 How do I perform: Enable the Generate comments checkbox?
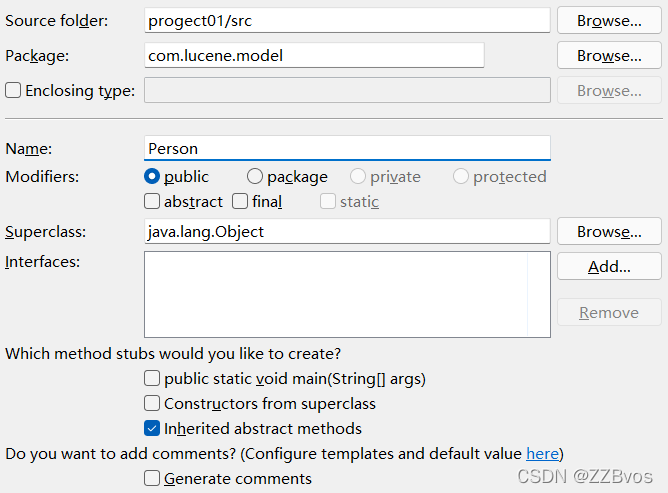click(x=152, y=479)
